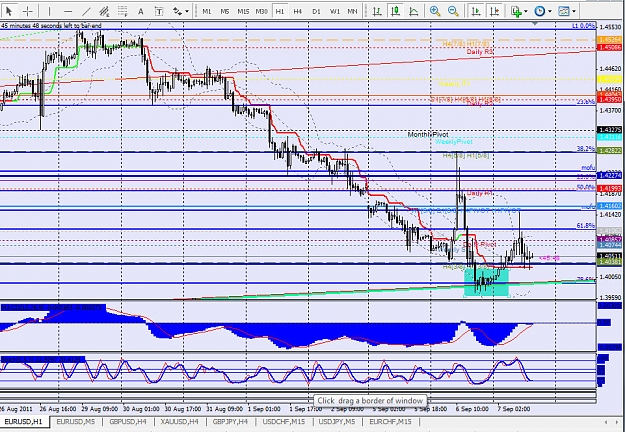The width and height of the screenshot is (625, 432).
Task: Click the chart templates icon
Action: click(x=564, y=11)
